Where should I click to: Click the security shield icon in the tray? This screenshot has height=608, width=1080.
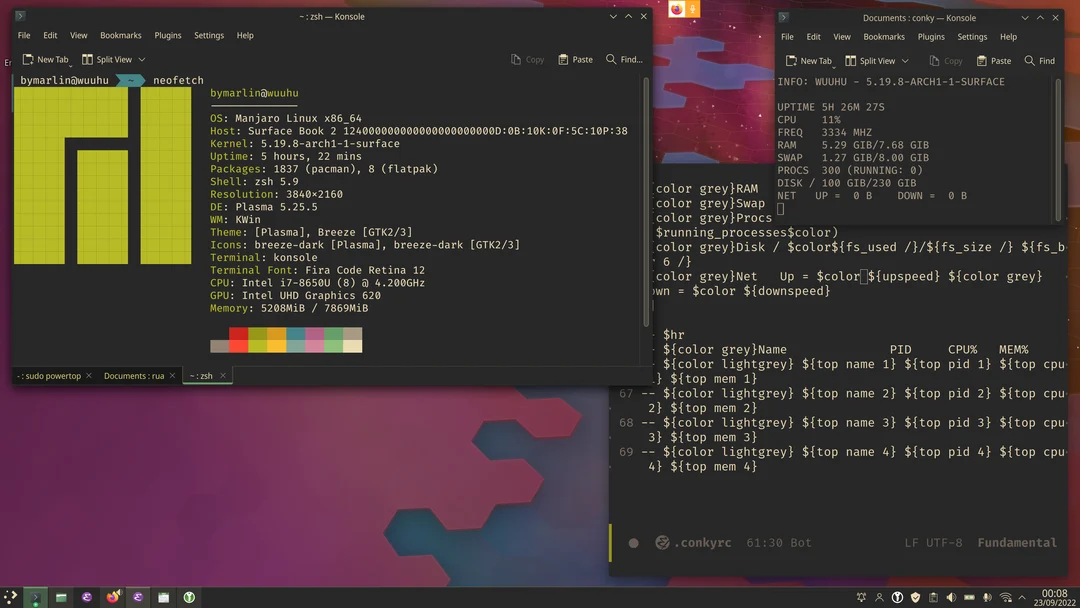click(915, 596)
